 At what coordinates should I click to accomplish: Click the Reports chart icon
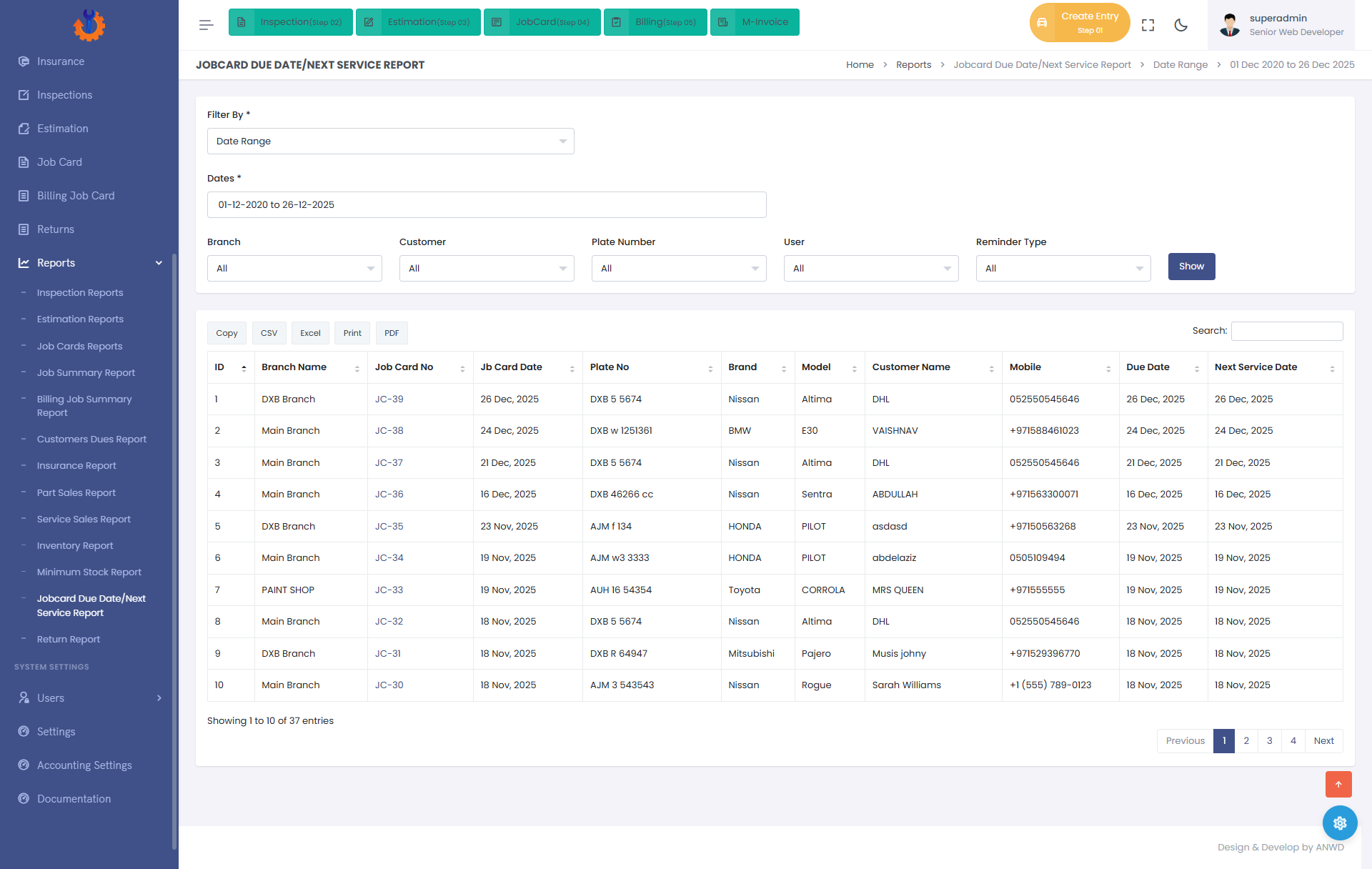(x=24, y=263)
